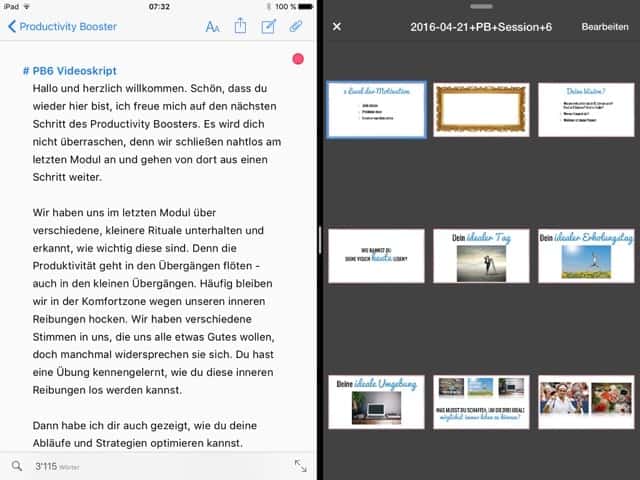The image size is (640, 480).
Task: Tap the 07:32 clock in the status bar
Action: point(159,7)
